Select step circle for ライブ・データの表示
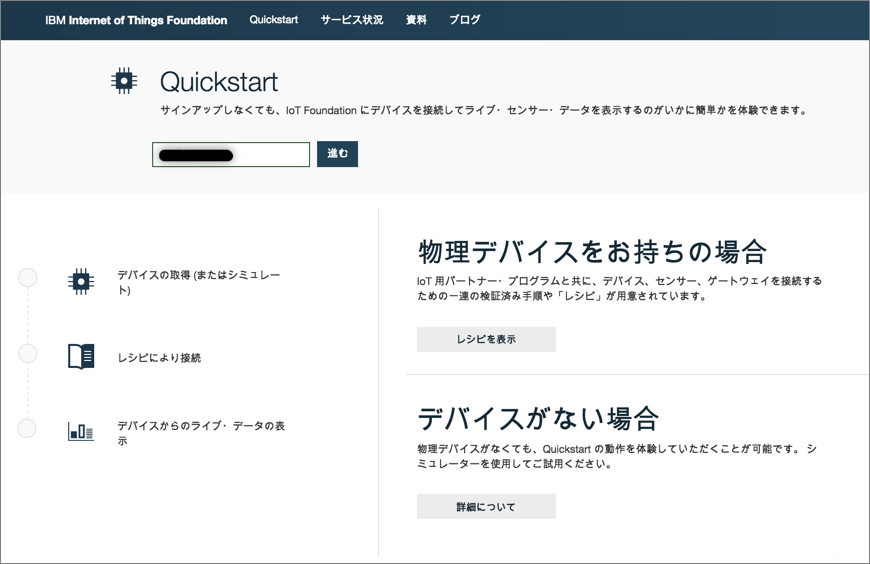This screenshot has height=564, width=870. coord(27,429)
